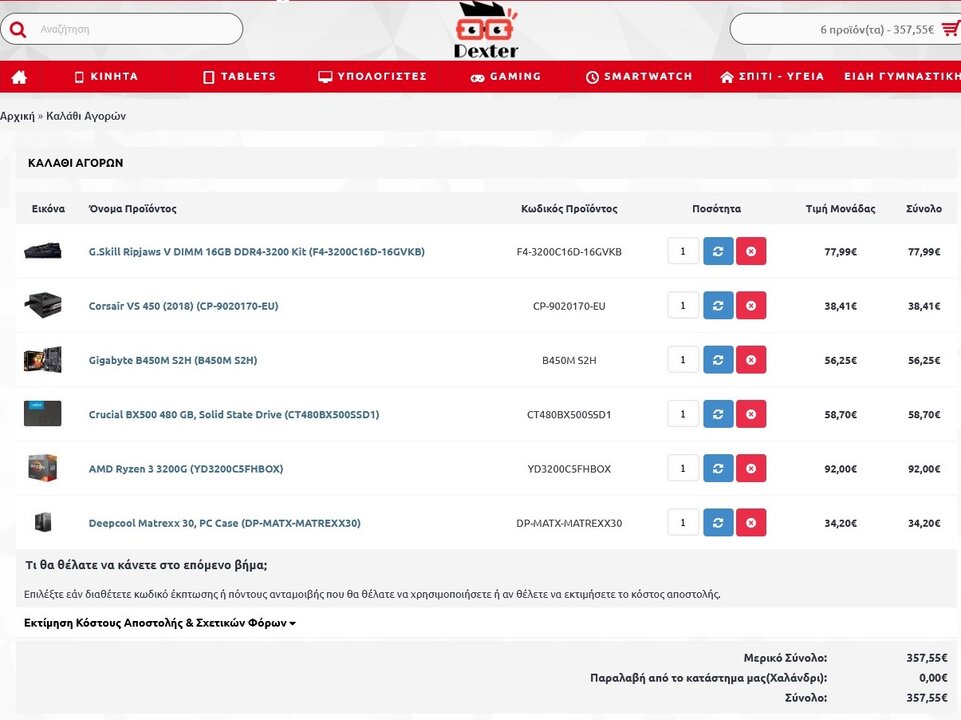The width and height of the screenshot is (961, 720).
Task: Update quantity for AMD Ryzen 3 row
Action: tap(718, 468)
